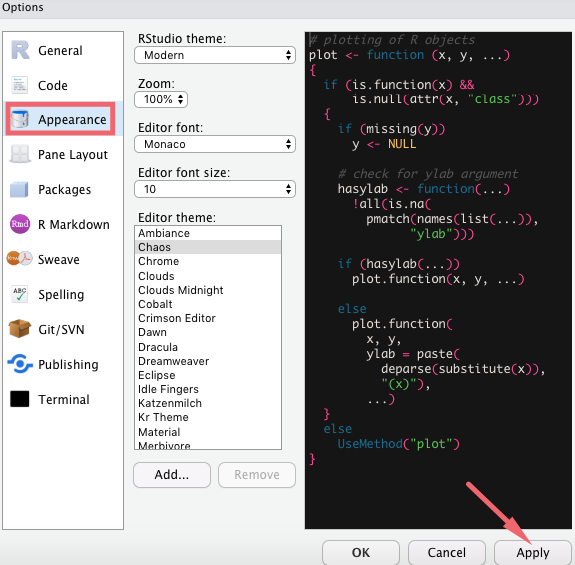Screen dimensions: 575x565
Task: Expand the Editor font Monaco dropdown
Action: [x=215, y=144]
